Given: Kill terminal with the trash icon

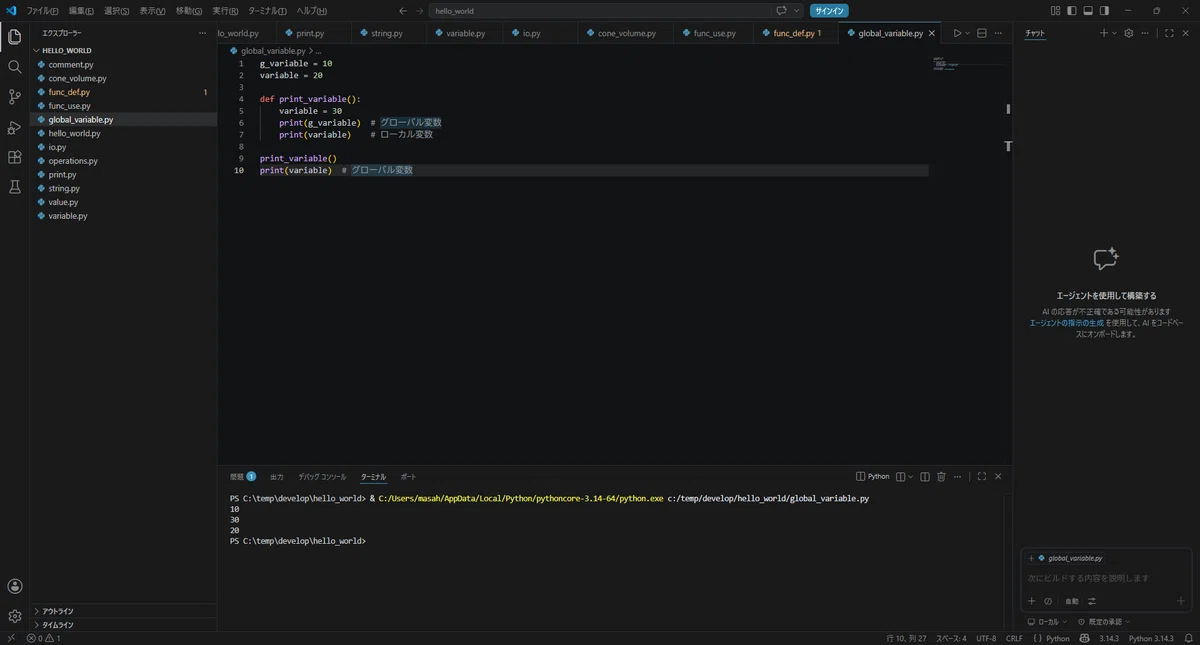Looking at the screenshot, I should 941,477.
